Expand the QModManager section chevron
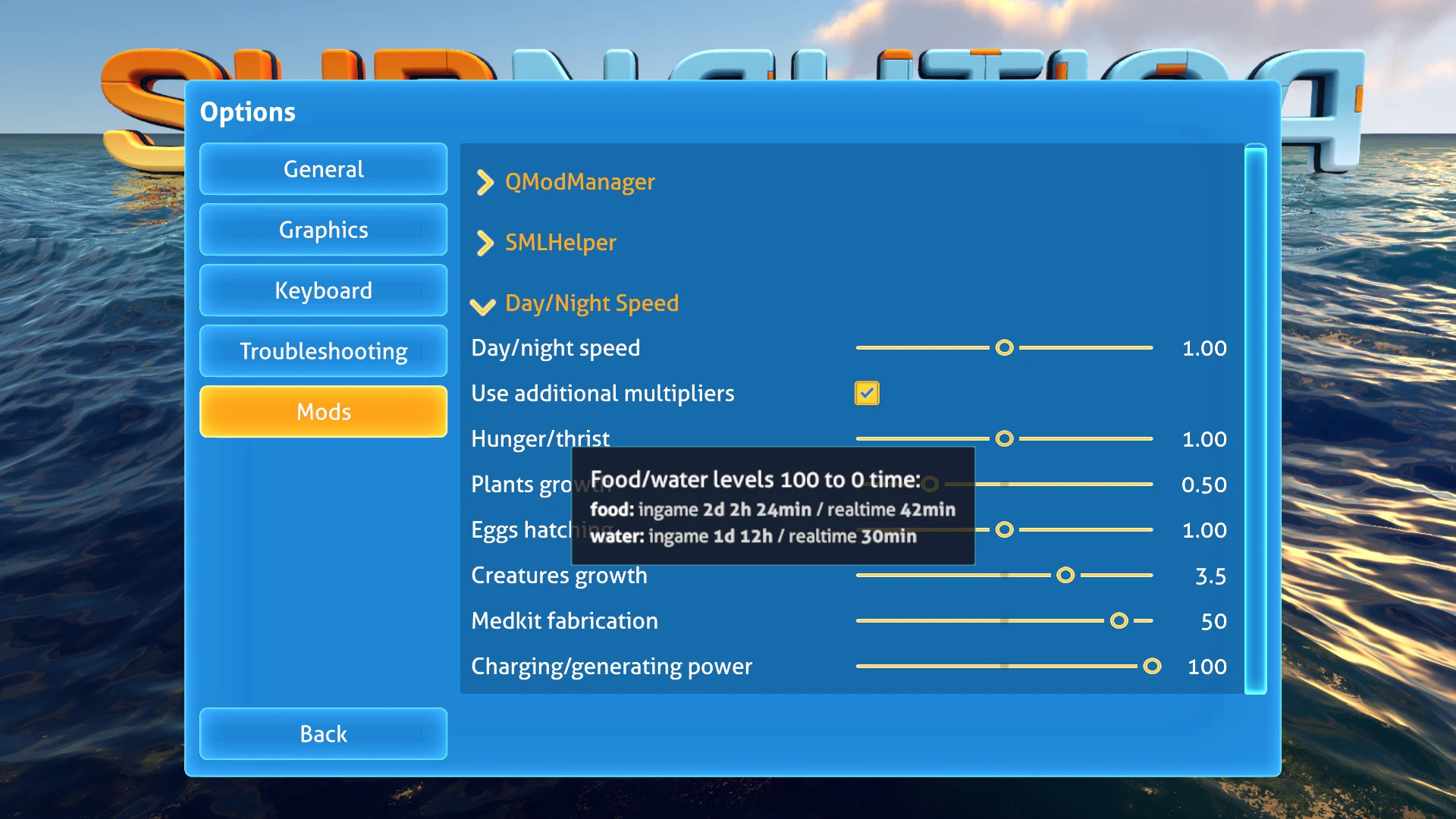 pyautogui.click(x=485, y=182)
